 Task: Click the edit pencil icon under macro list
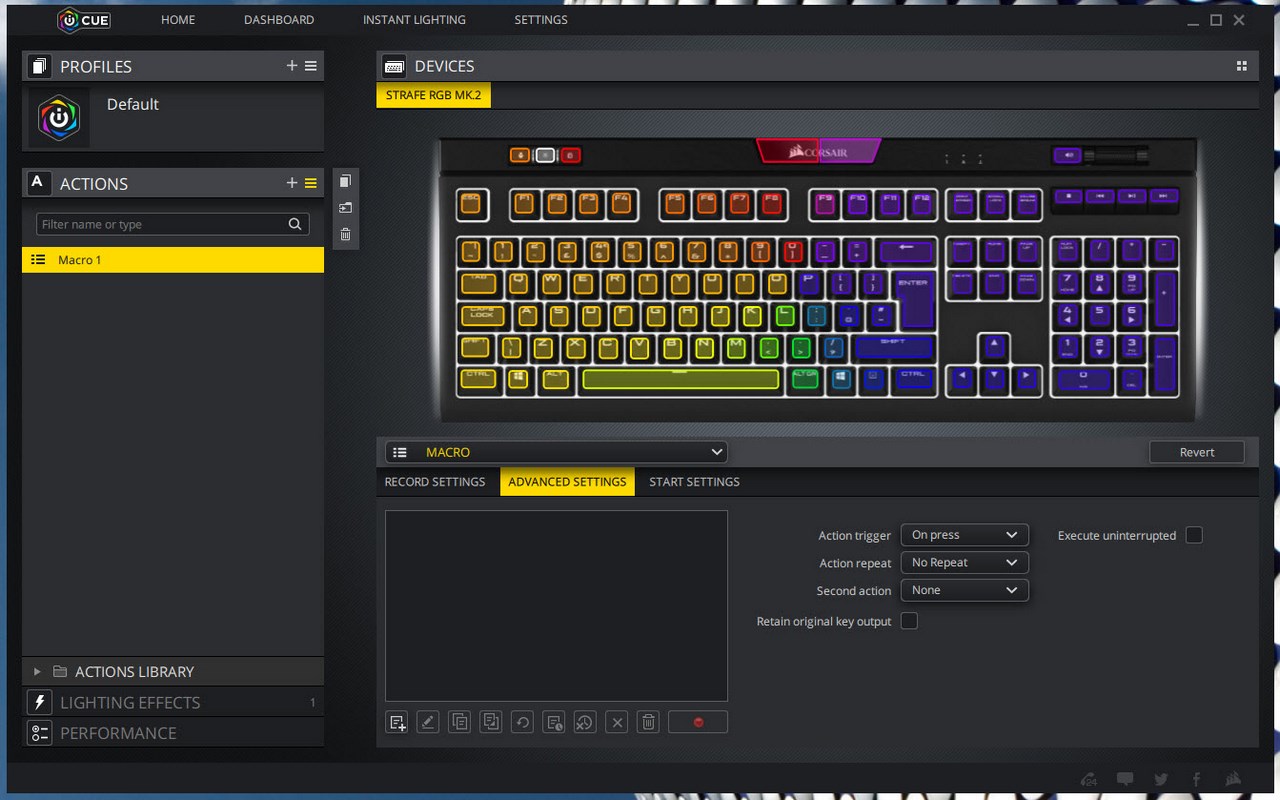[428, 722]
